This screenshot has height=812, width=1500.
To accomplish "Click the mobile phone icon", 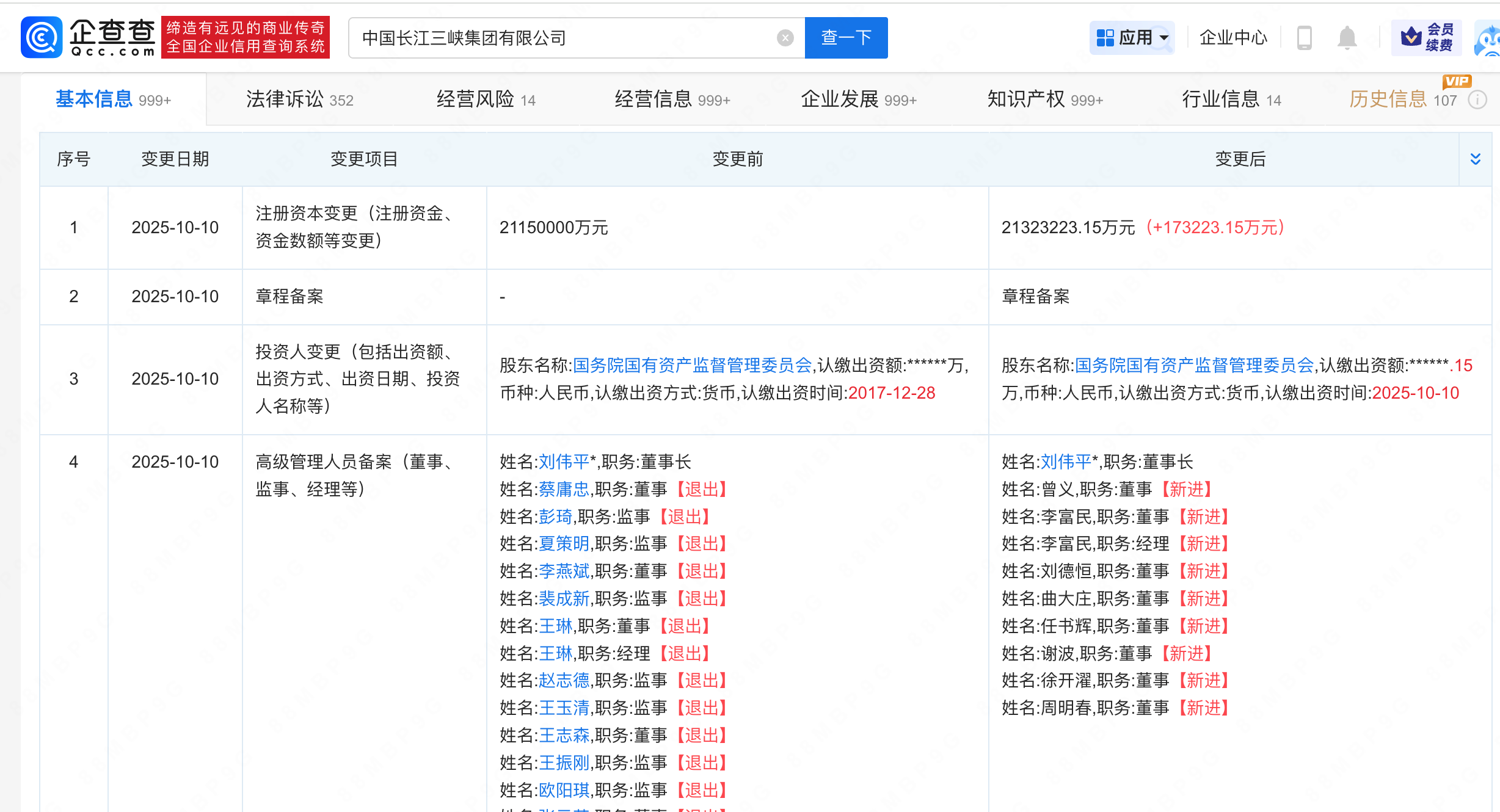I will (x=1304, y=38).
